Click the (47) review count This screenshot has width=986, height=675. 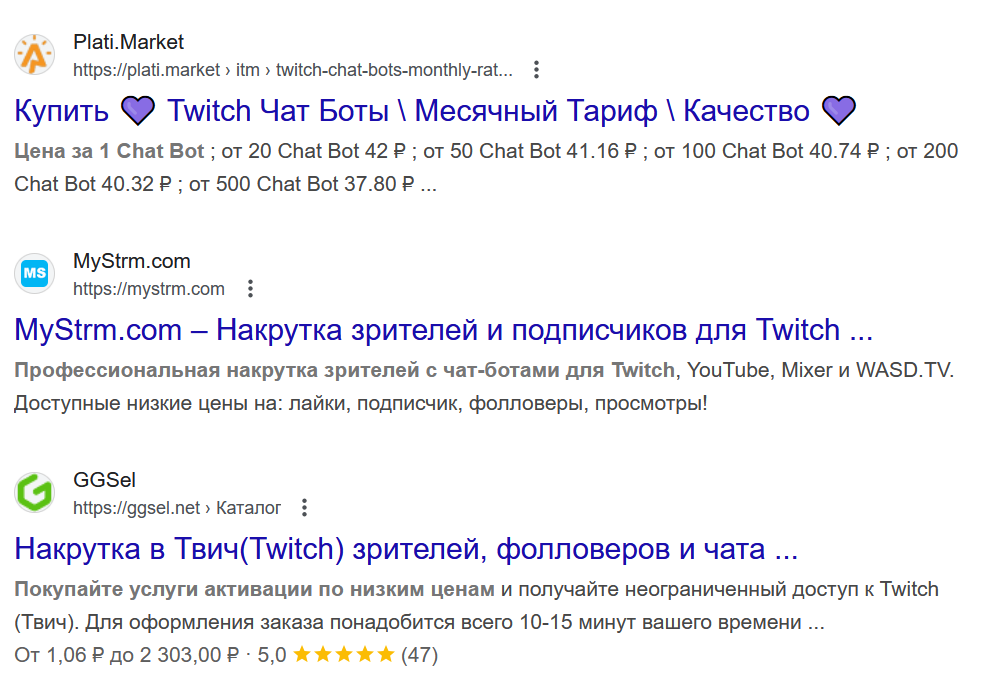[419, 656]
